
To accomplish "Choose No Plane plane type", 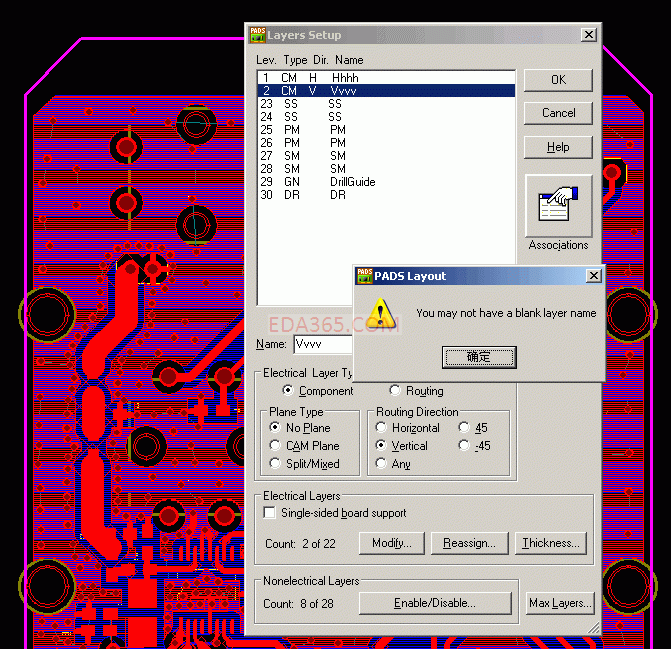I will point(275,427).
